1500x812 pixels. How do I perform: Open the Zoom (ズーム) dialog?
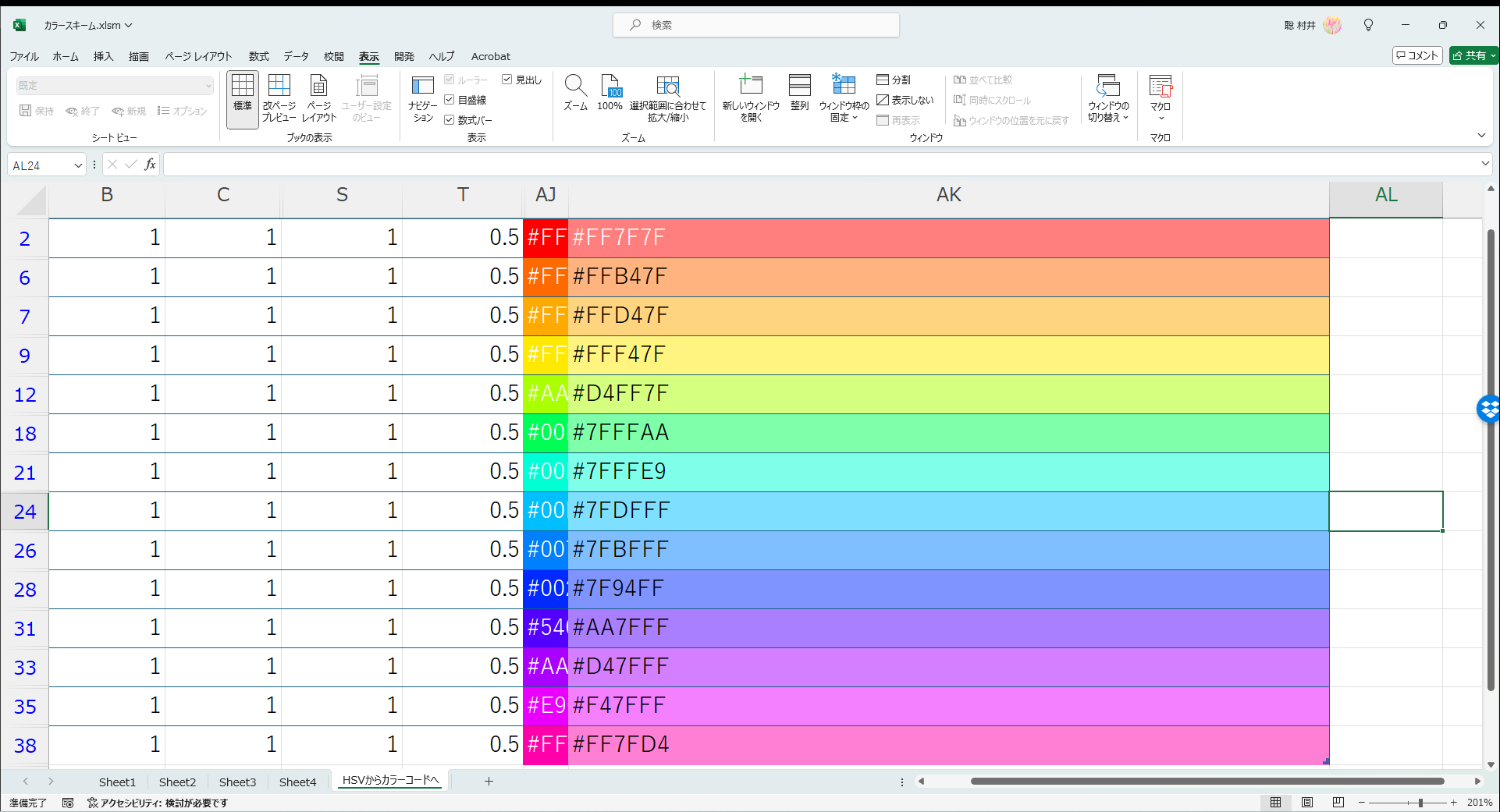tap(575, 92)
